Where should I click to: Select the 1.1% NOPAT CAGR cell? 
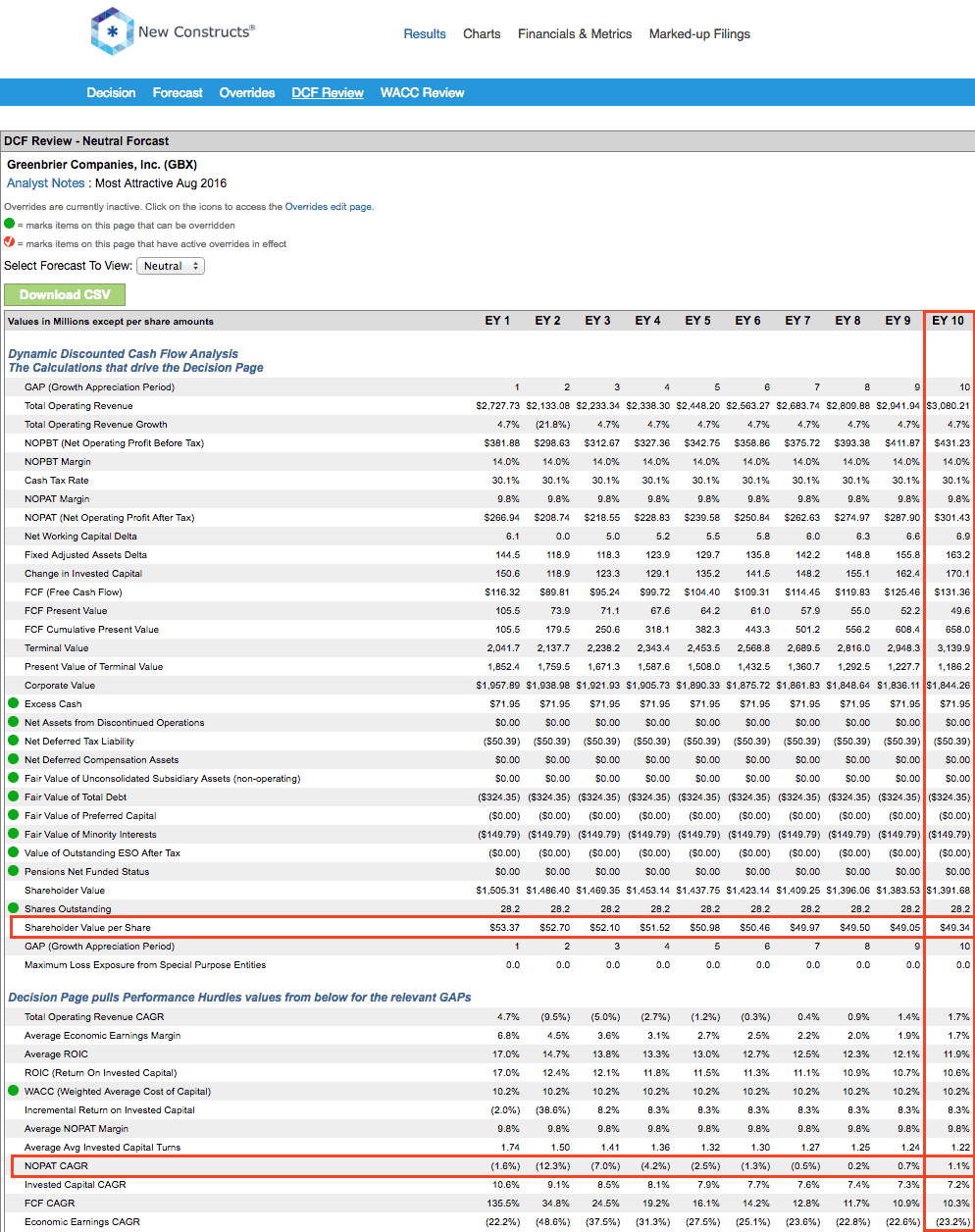[959, 1165]
